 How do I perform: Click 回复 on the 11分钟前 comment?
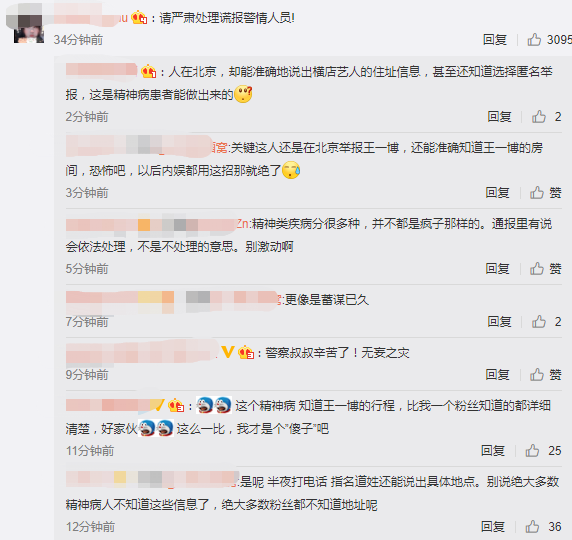pyautogui.click(x=493, y=451)
